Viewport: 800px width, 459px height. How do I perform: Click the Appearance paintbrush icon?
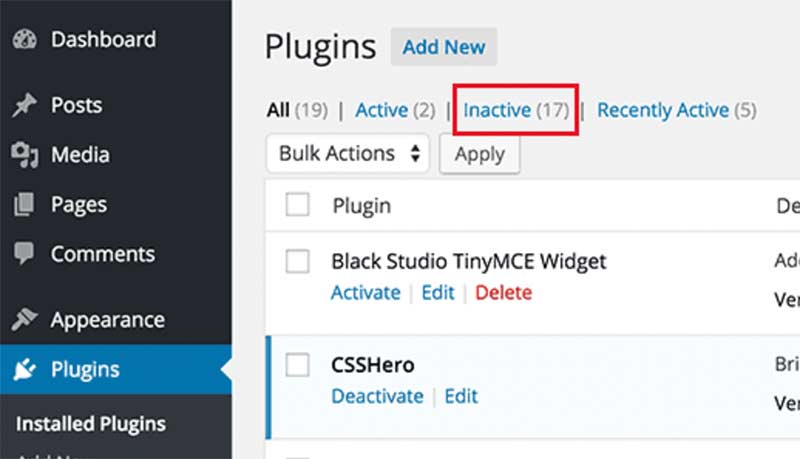tap(24, 320)
